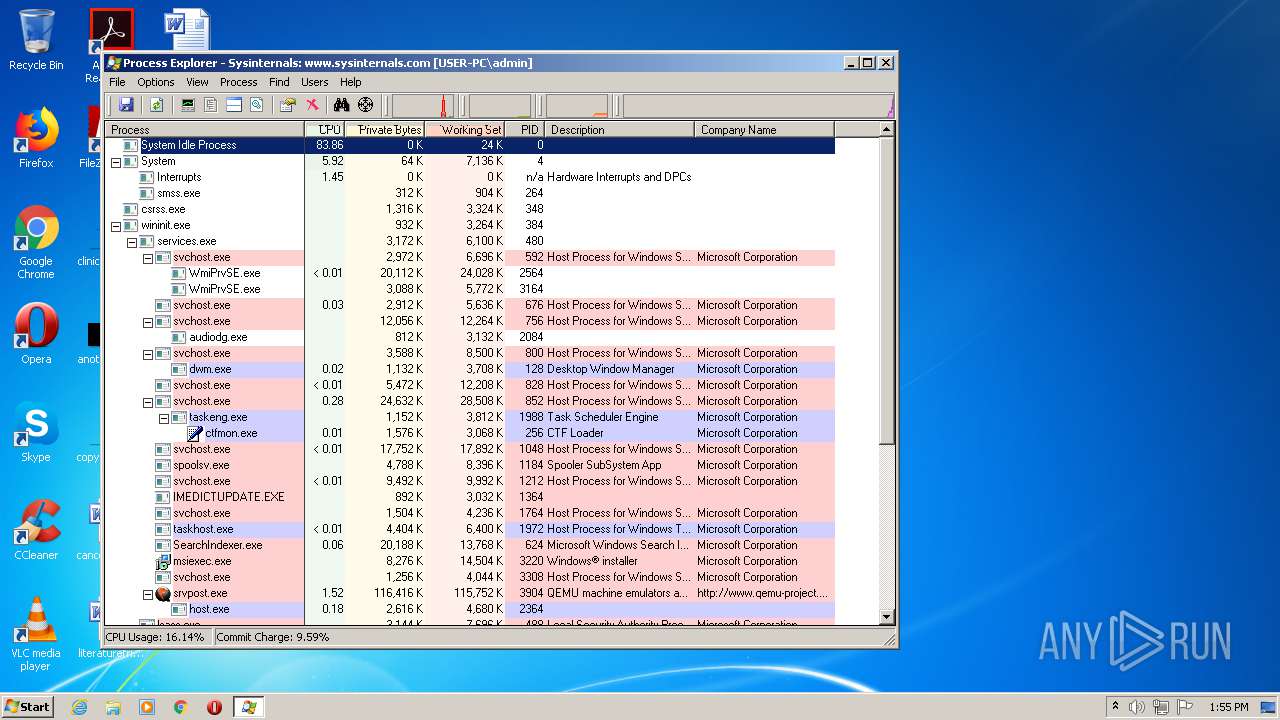Click the process list scrollbar down arrow
The width and height of the screenshot is (1280, 720).
[886, 617]
